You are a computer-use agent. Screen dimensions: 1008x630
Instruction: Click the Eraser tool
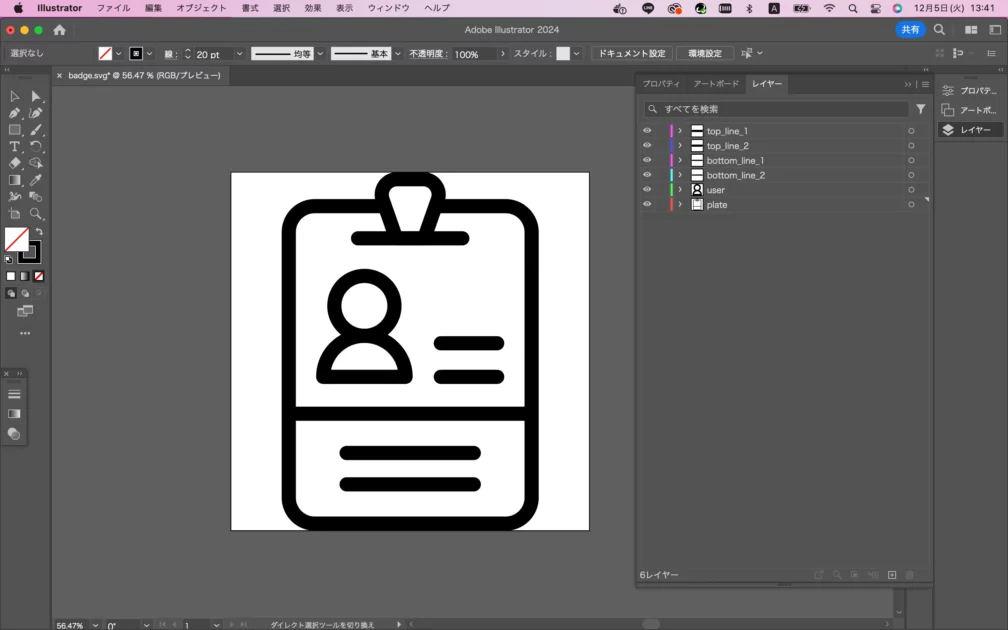15,163
